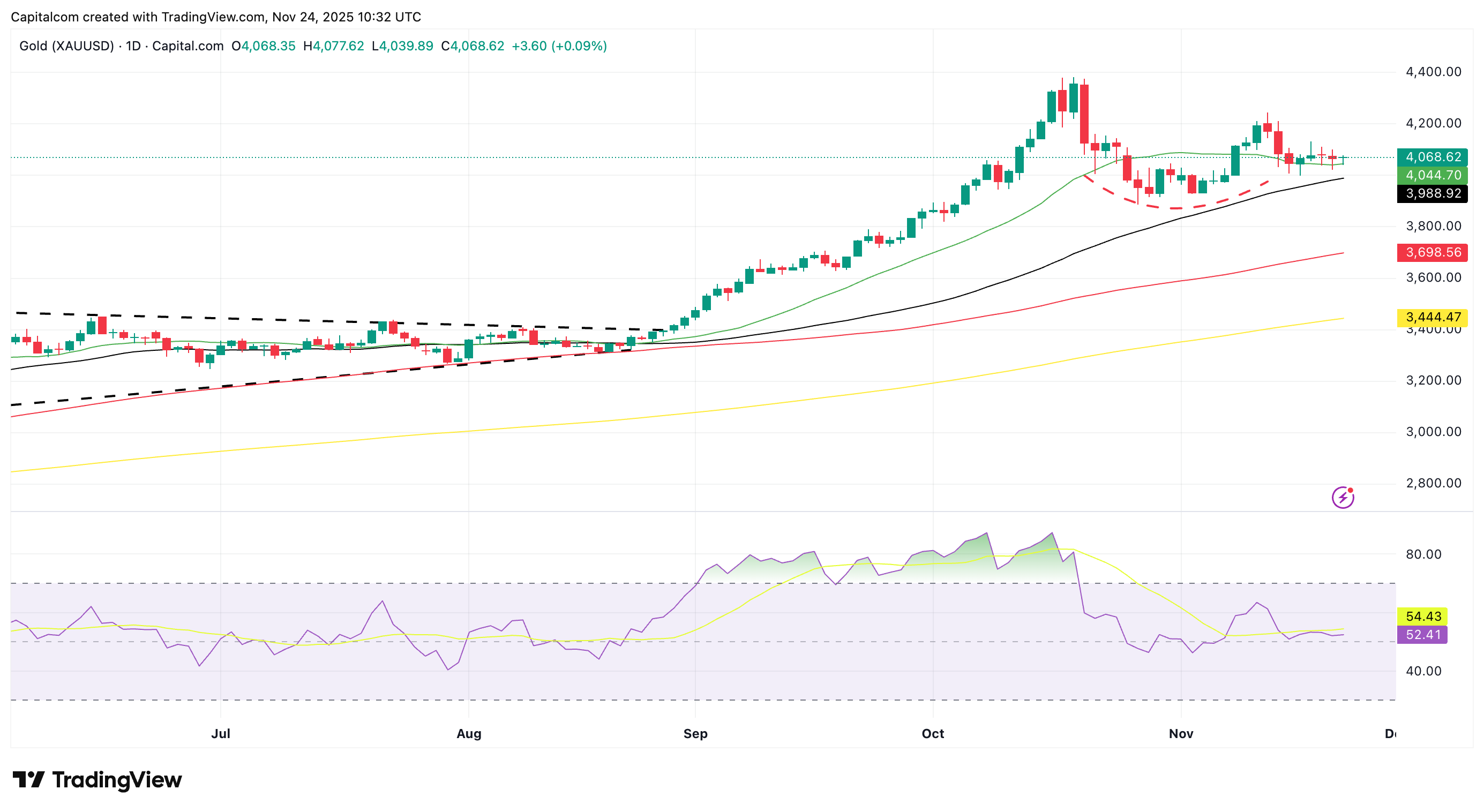This screenshot has width=1484, height=812.
Task: Click the 4,400.00 price axis label
Action: pyautogui.click(x=1433, y=72)
